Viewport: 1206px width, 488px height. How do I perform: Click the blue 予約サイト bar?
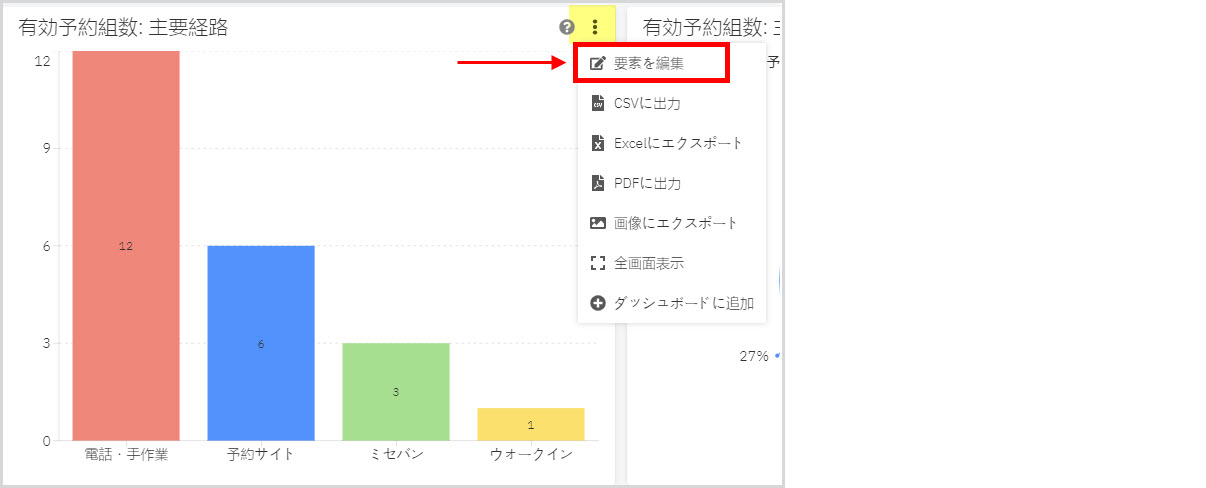pos(261,343)
